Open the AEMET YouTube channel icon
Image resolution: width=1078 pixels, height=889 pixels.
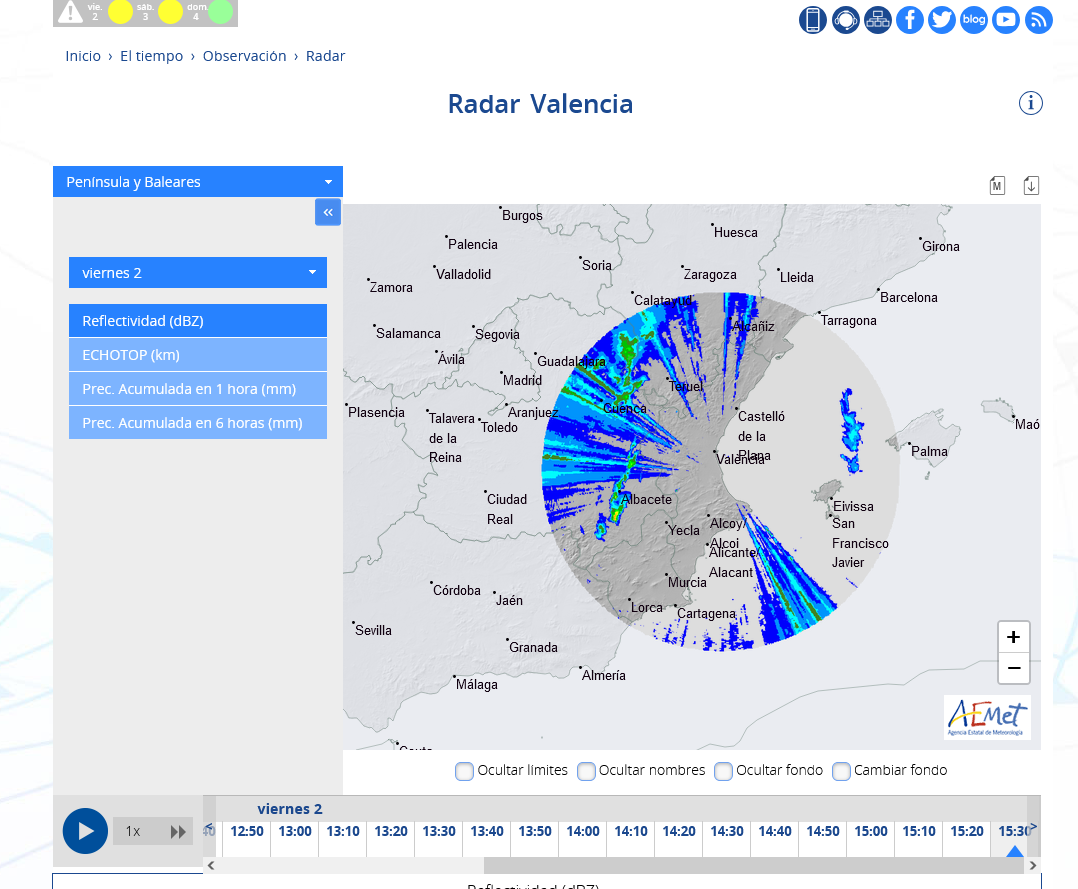click(x=1006, y=20)
